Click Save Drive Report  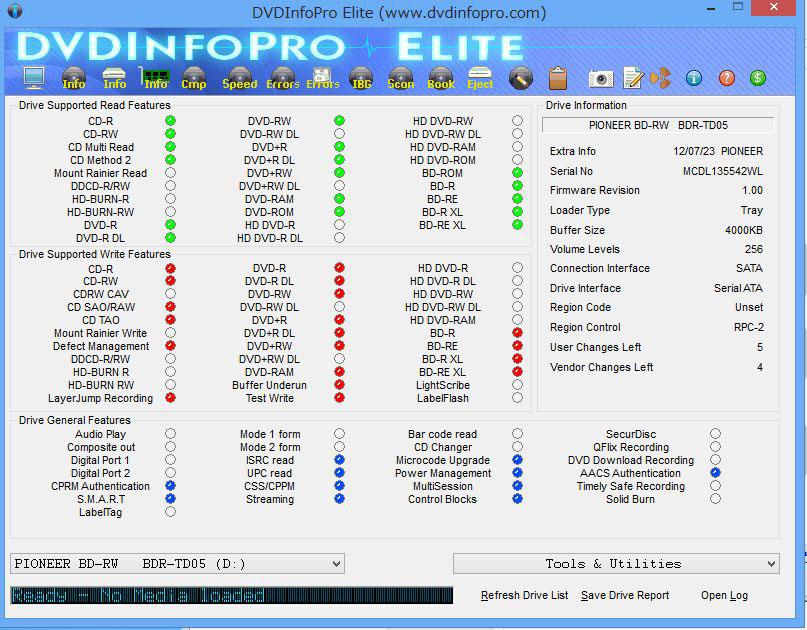click(x=625, y=596)
